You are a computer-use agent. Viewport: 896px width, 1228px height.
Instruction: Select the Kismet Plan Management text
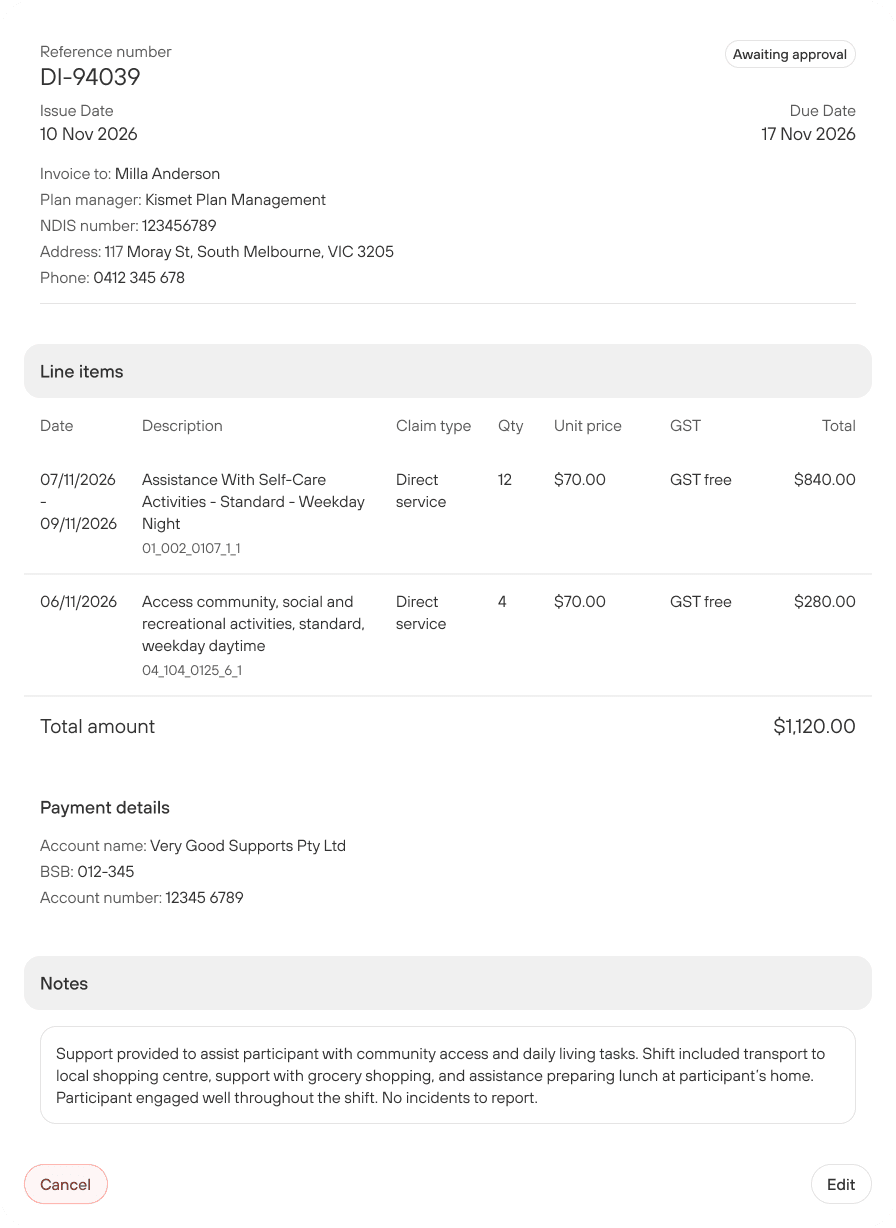[235, 199]
